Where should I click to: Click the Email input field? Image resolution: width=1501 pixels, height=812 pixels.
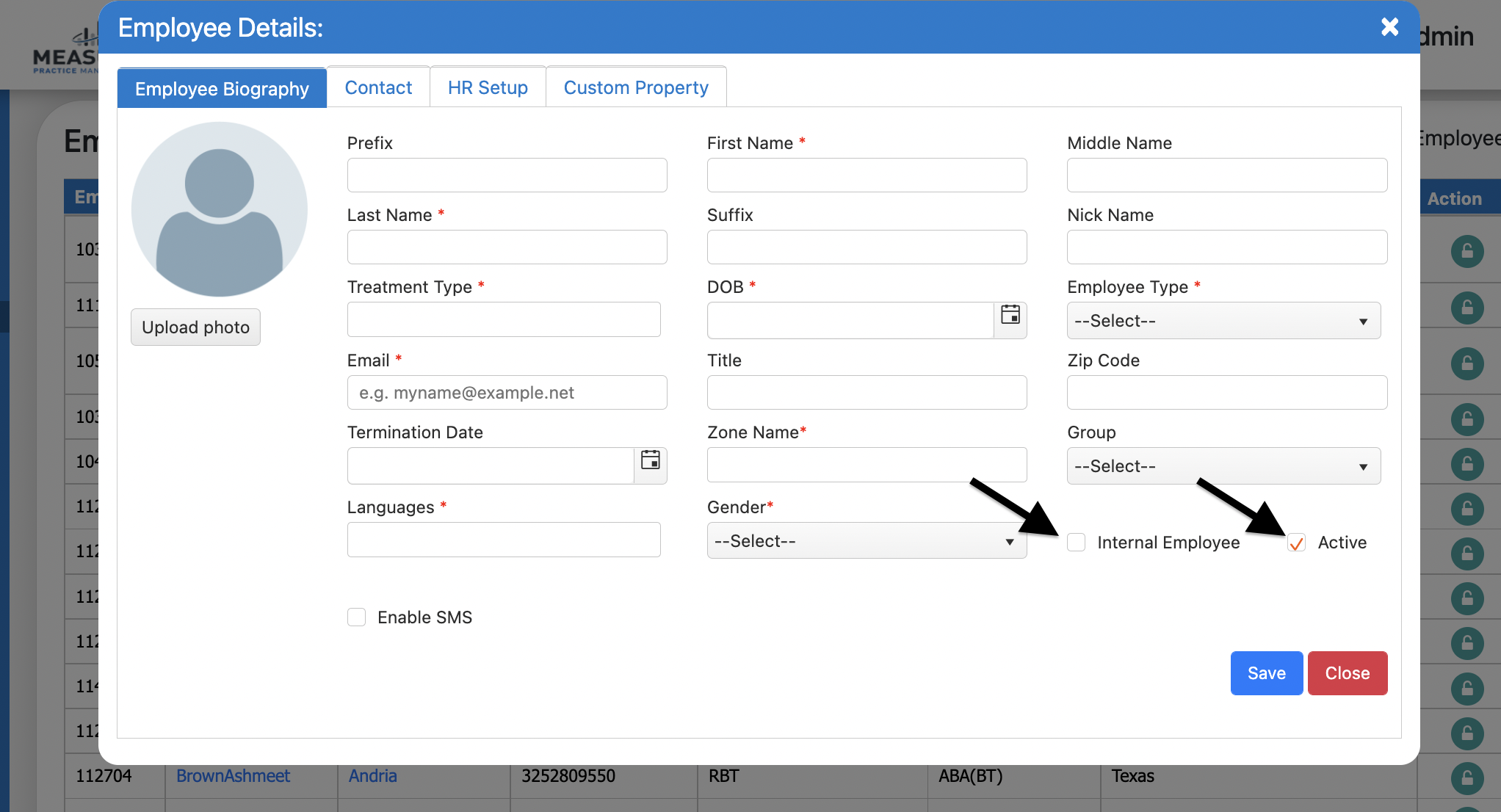click(x=507, y=393)
